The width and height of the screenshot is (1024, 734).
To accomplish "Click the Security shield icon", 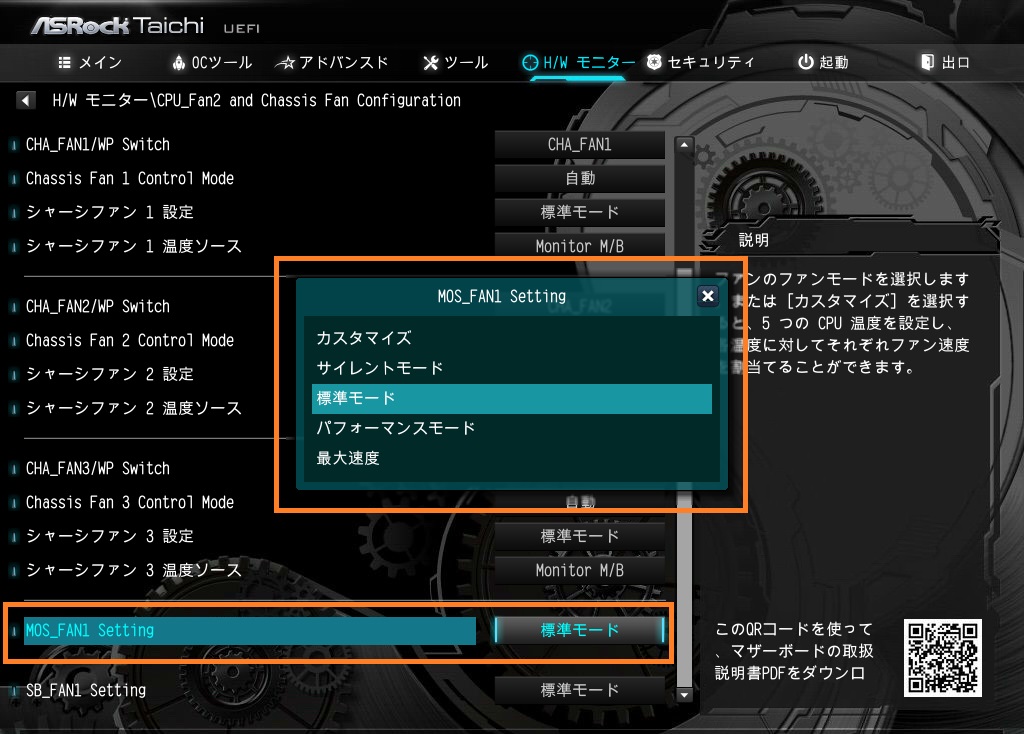I will point(654,62).
